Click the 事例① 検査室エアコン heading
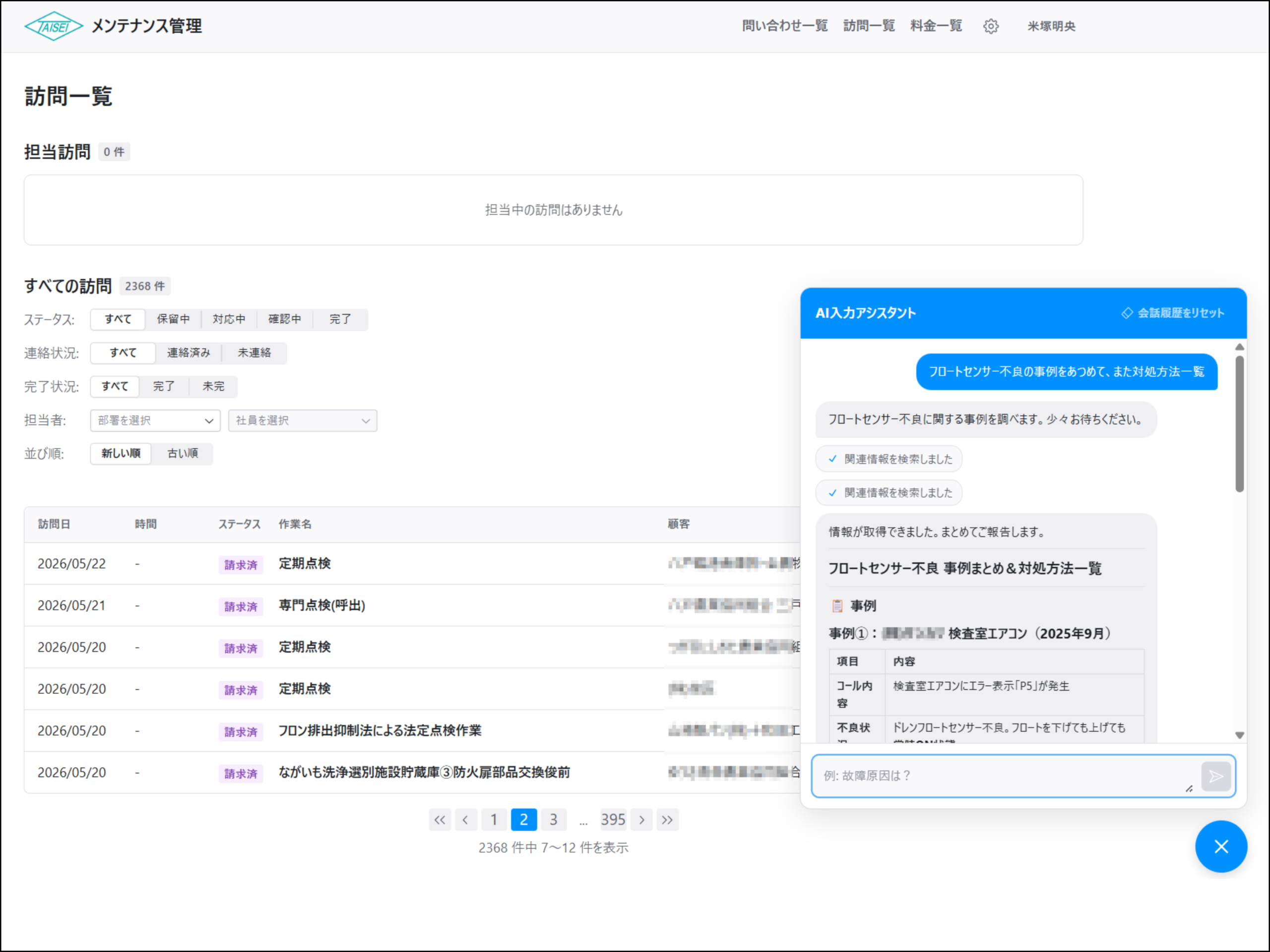 coord(970,634)
